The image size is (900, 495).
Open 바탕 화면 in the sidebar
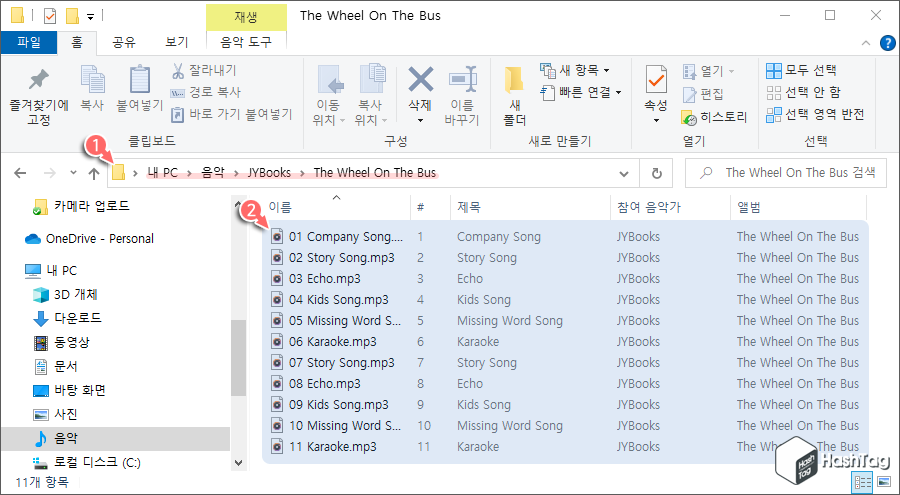coord(69,390)
